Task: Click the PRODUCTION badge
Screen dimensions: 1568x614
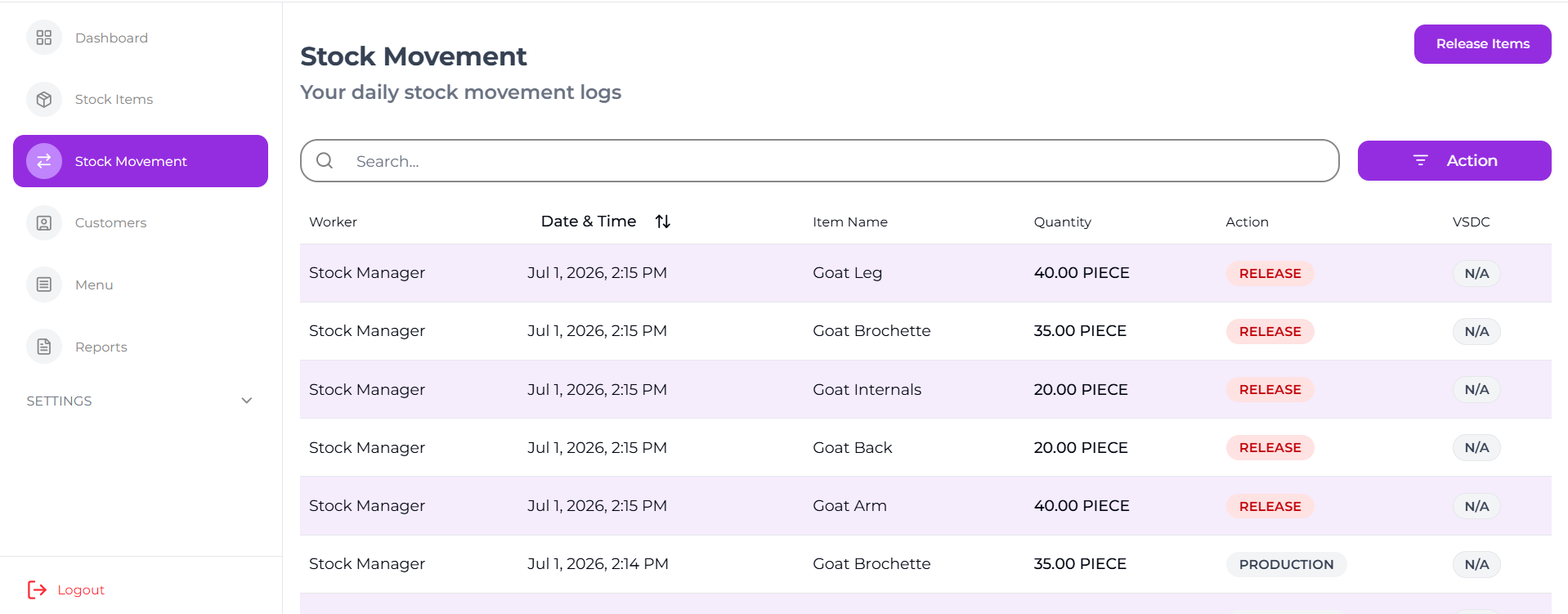Action: 1286,564
